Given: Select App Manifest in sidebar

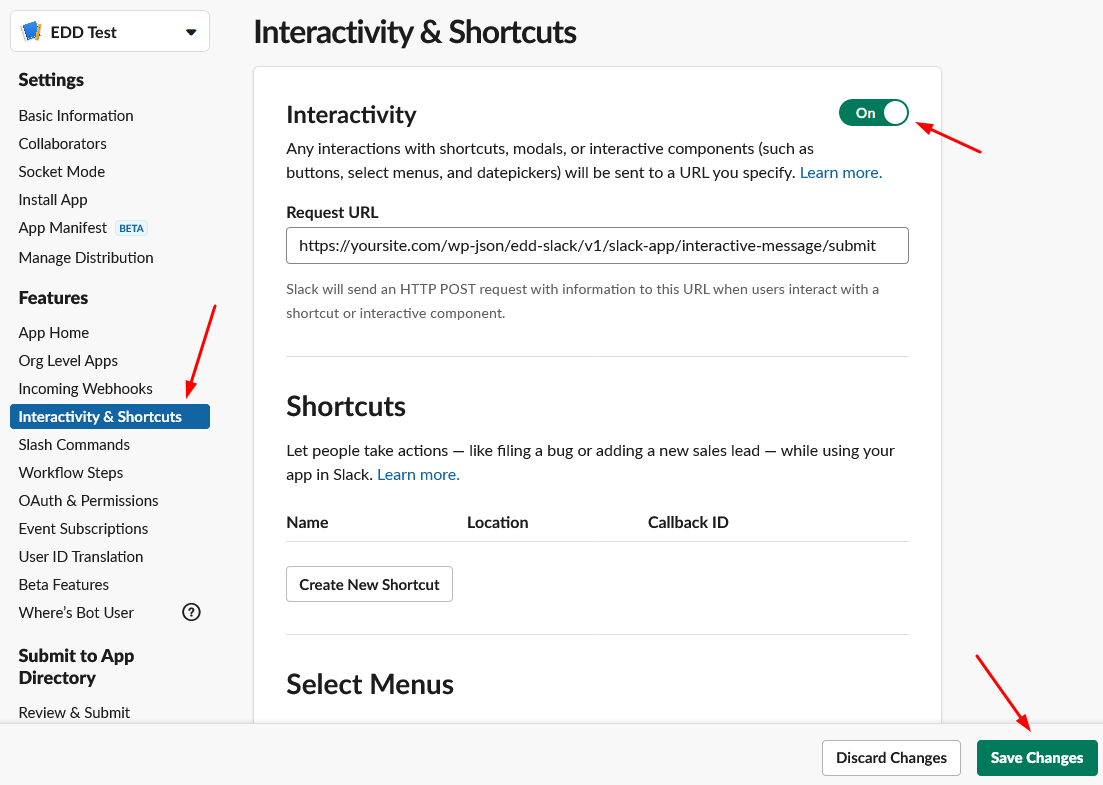Looking at the screenshot, I should click(x=63, y=228).
